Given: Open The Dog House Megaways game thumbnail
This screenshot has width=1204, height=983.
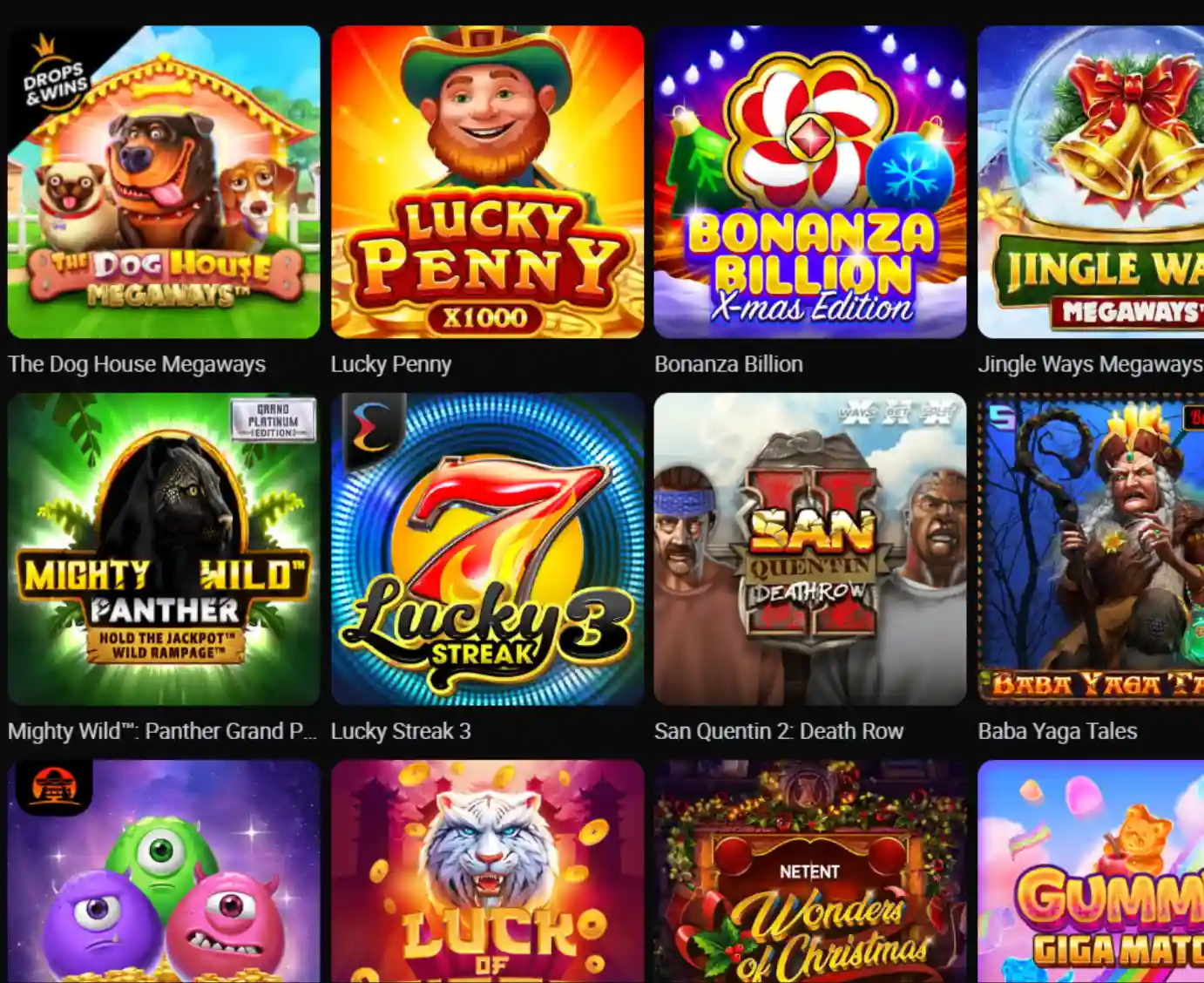Looking at the screenshot, I should tap(164, 182).
